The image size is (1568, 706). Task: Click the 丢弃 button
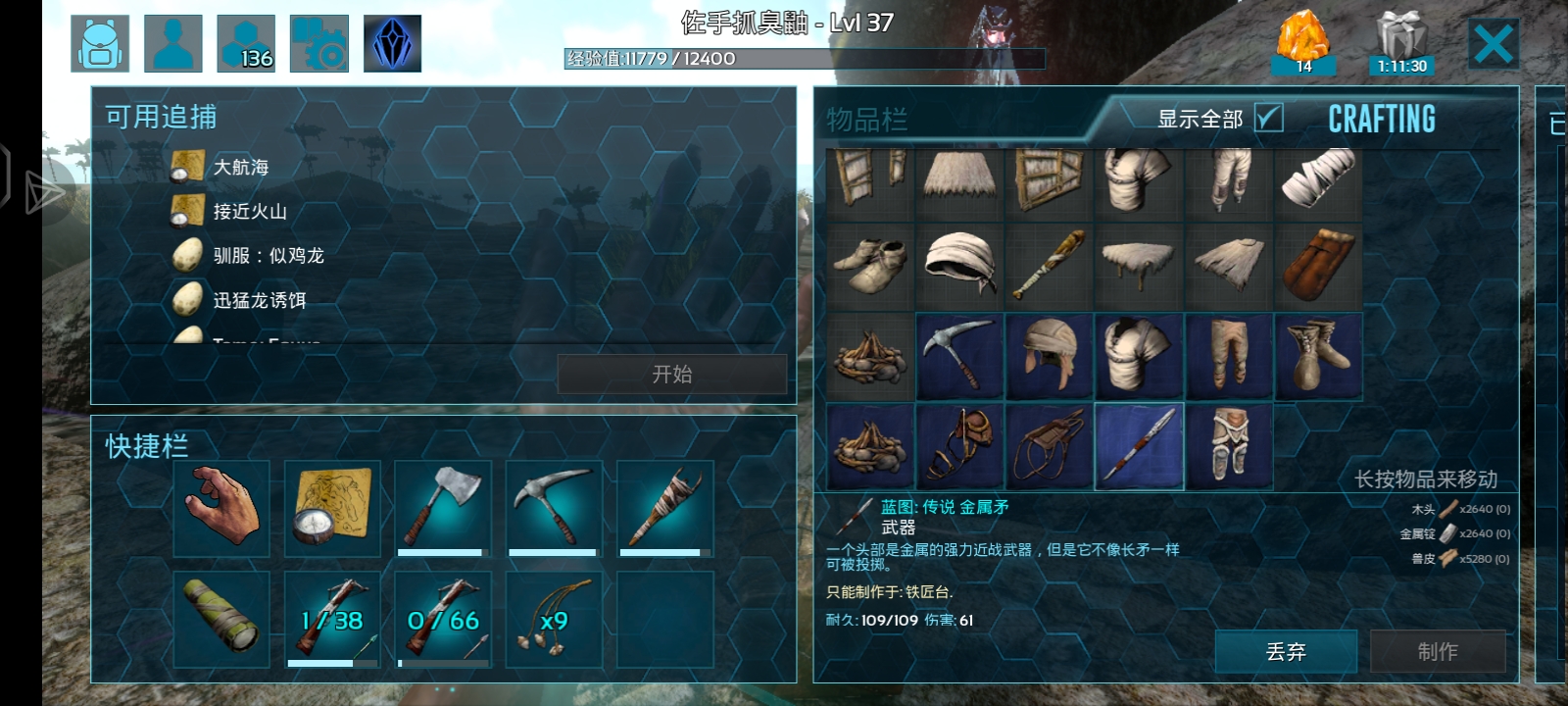1286,651
